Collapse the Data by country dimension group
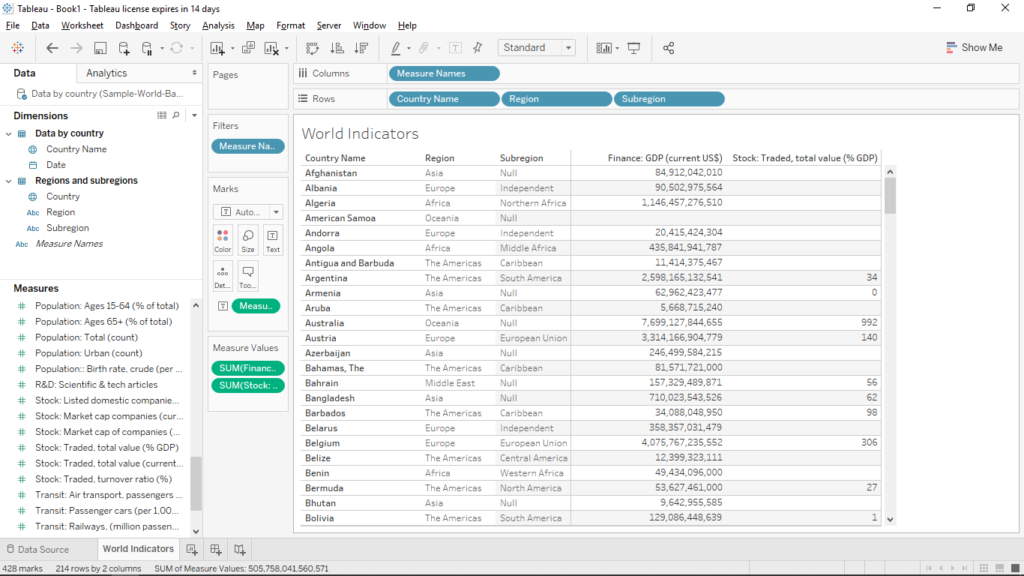The width and height of the screenshot is (1024, 576). coord(10,133)
